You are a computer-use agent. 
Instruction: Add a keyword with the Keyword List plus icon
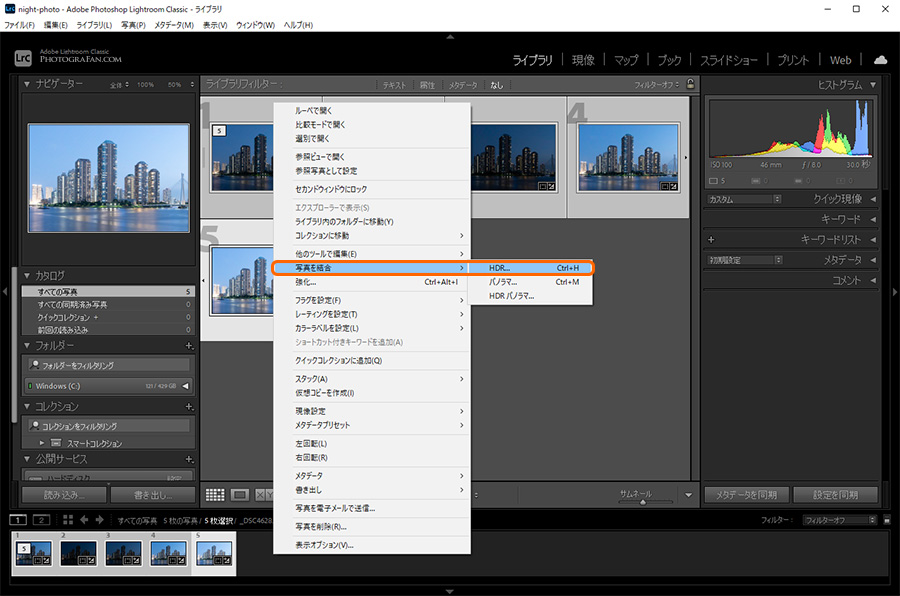[x=711, y=239]
